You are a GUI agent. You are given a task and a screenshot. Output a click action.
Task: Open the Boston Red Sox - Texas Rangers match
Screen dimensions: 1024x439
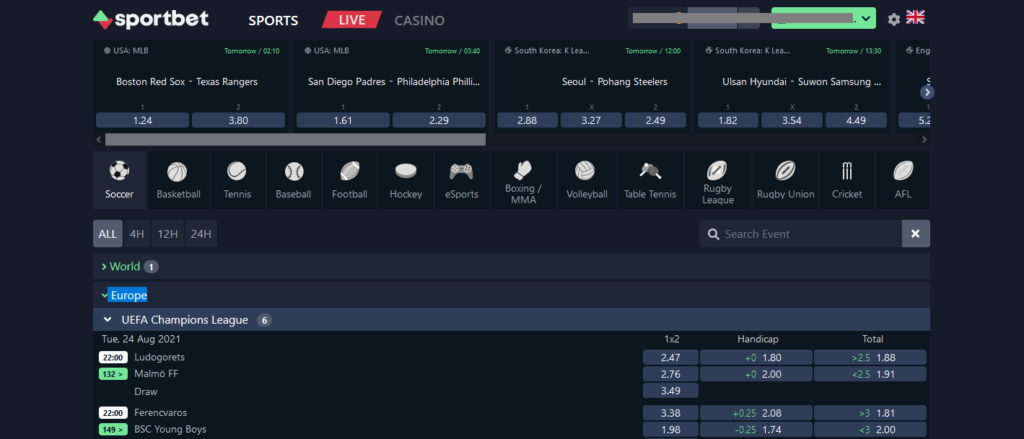pos(187,82)
